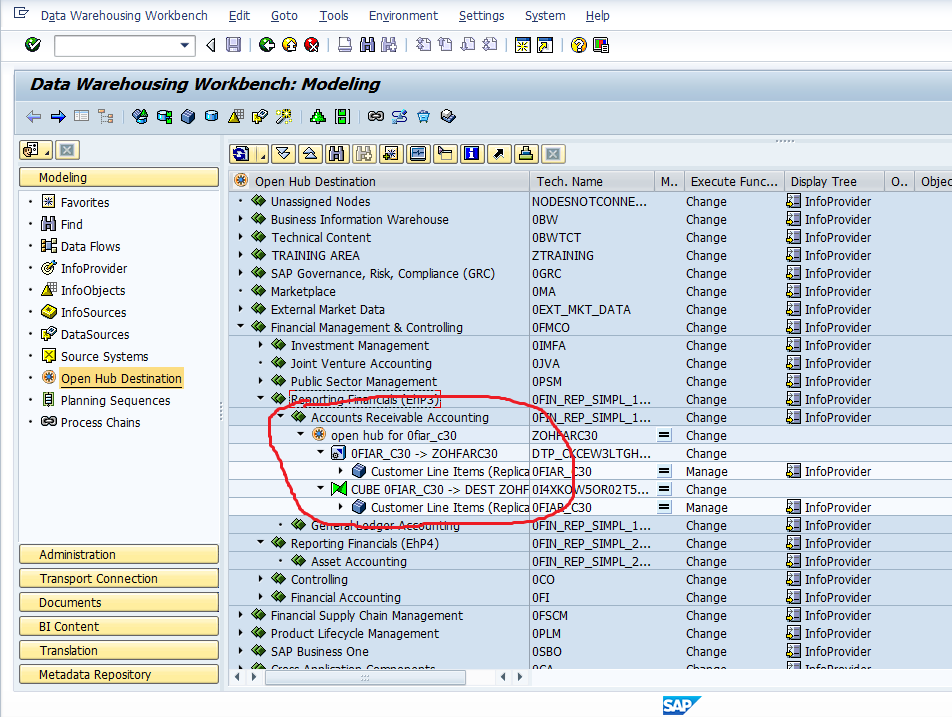Click the Expand Subtree down-triangle icon
Screen dimensions: 952x717
coord(283,154)
